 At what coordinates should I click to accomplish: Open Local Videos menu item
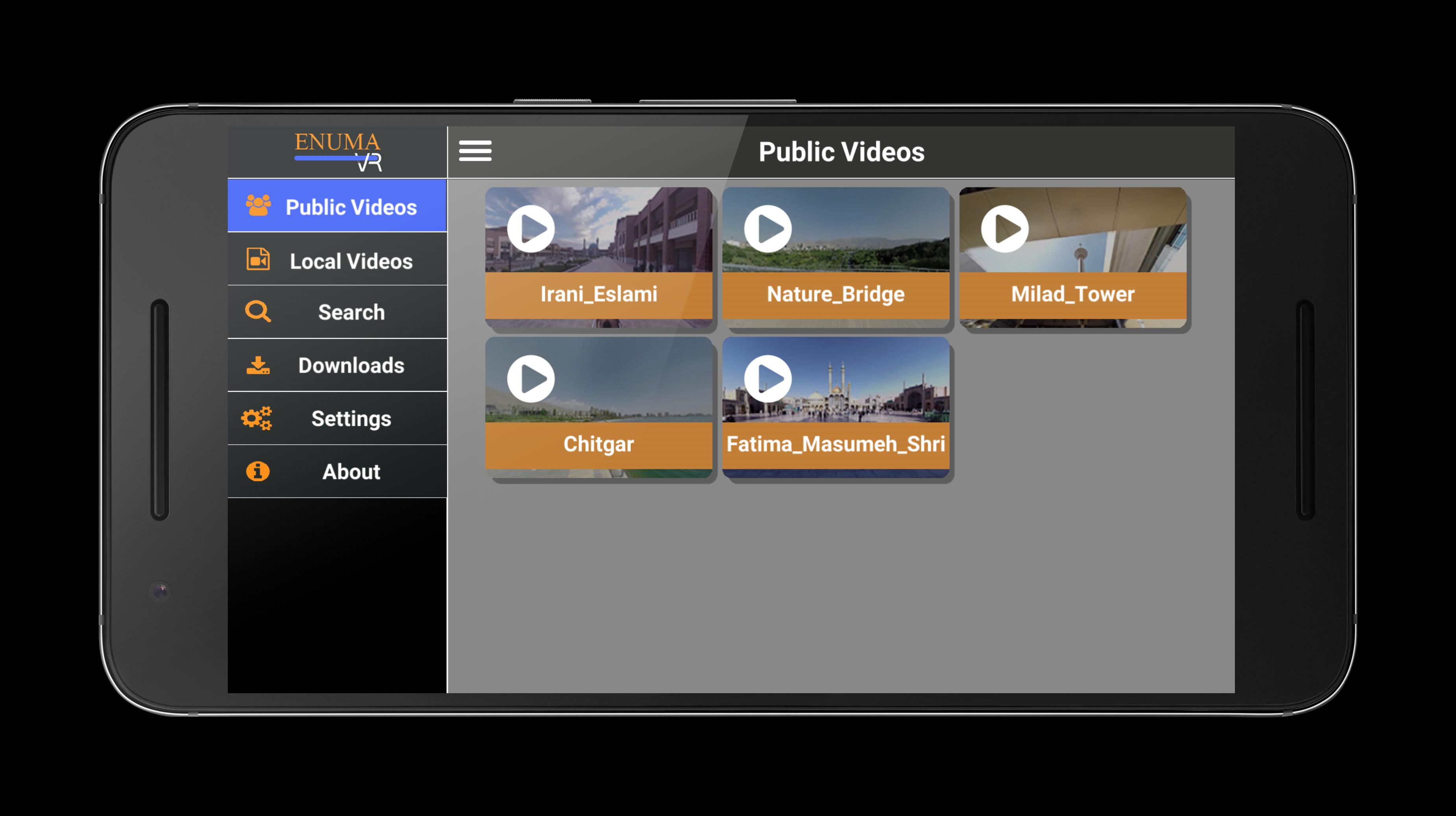click(x=338, y=259)
